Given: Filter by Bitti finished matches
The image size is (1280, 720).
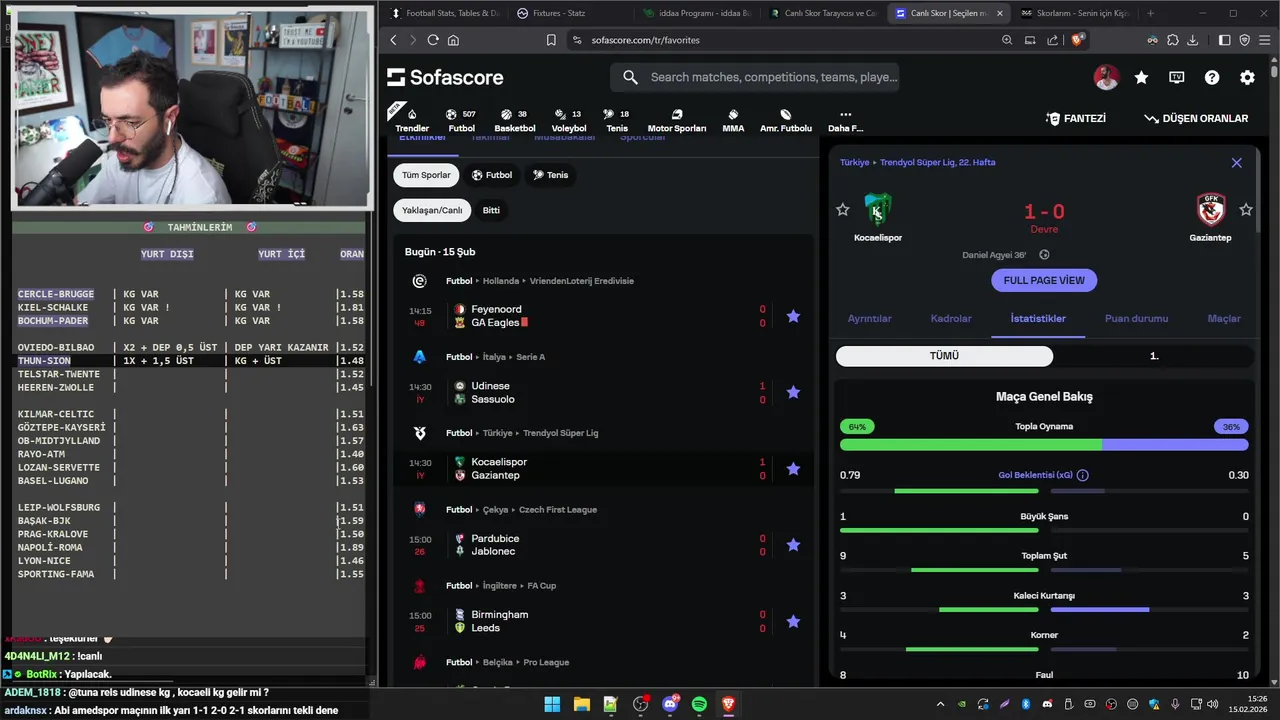Looking at the screenshot, I should (x=491, y=210).
